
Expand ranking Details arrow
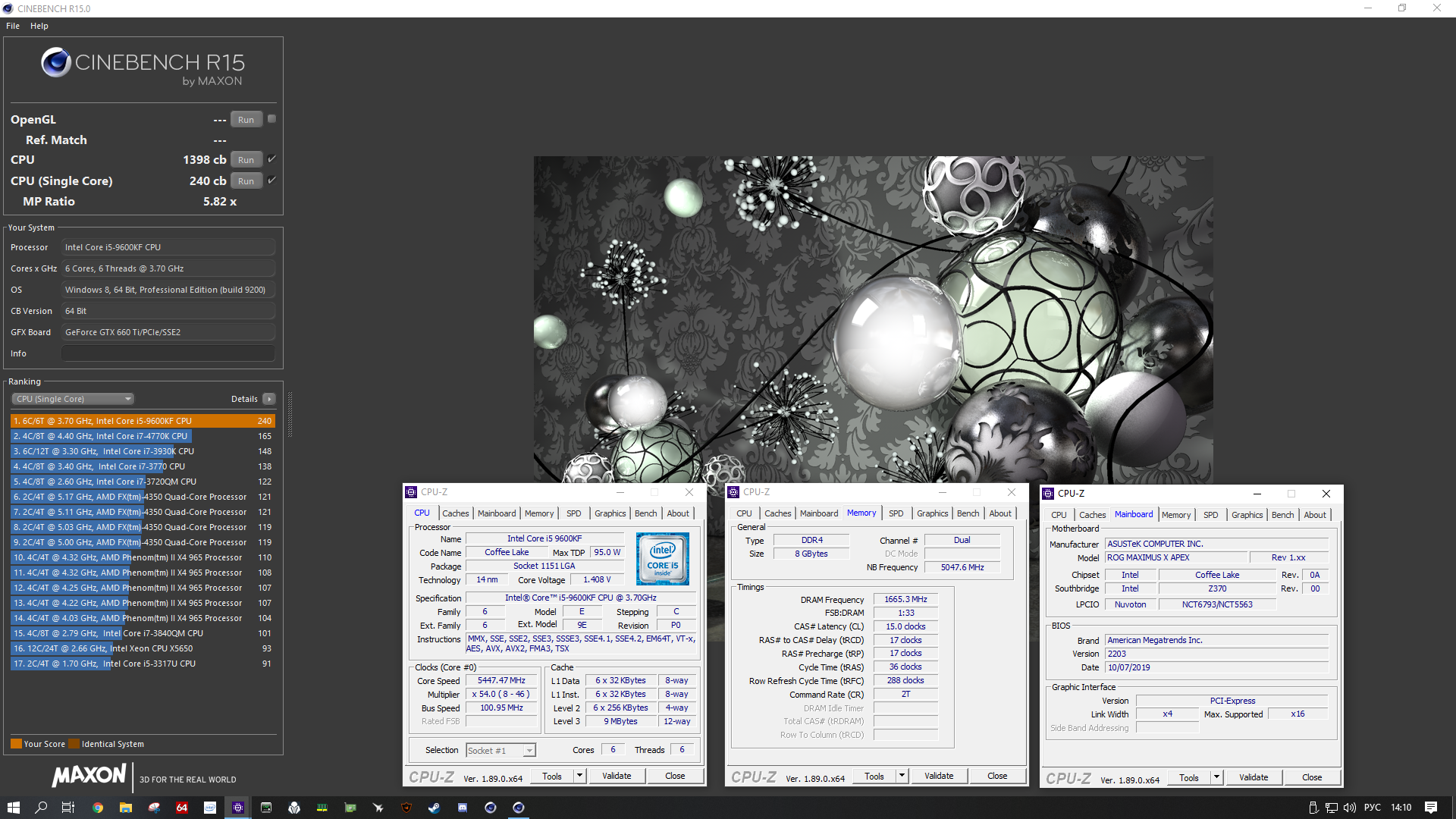click(269, 399)
